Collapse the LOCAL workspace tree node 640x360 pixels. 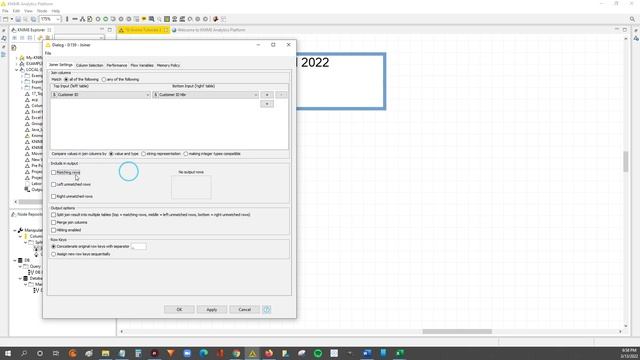pyautogui.click(x=17, y=70)
